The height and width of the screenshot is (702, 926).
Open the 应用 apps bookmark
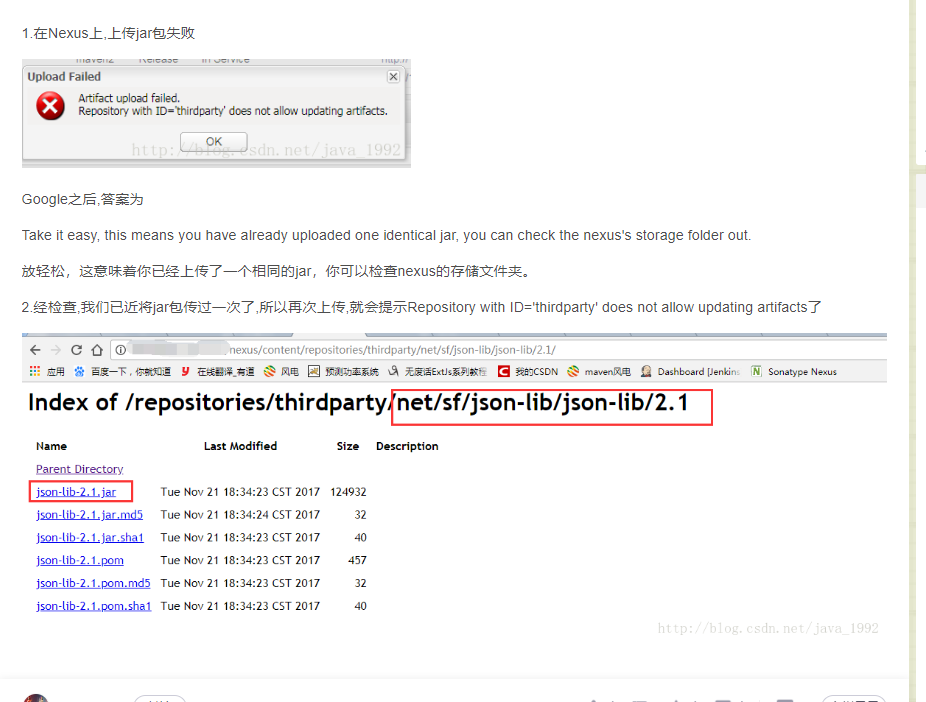47,371
